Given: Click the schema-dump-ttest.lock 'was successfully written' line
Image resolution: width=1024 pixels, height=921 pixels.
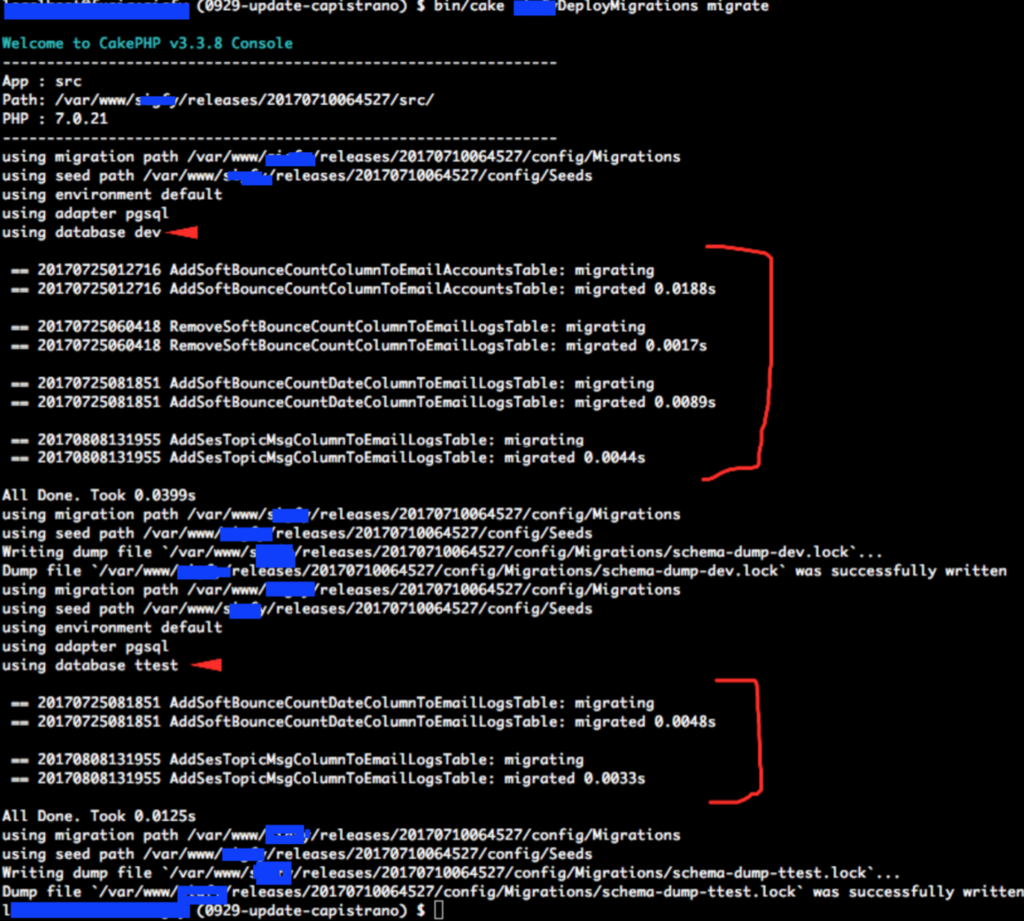Looking at the screenshot, I should (x=513, y=892).
